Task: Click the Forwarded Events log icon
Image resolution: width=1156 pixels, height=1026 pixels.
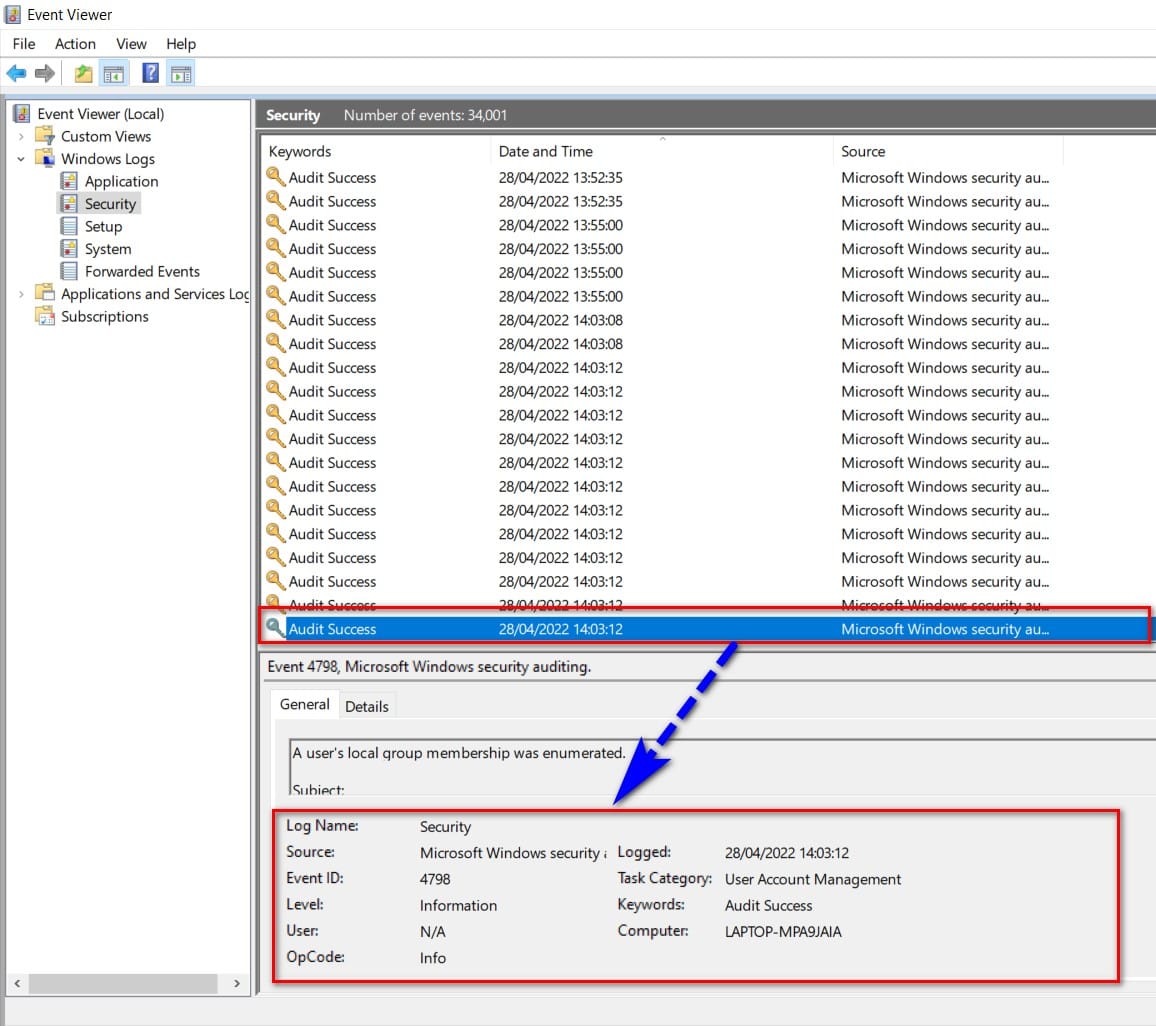Action: point(69,271)
